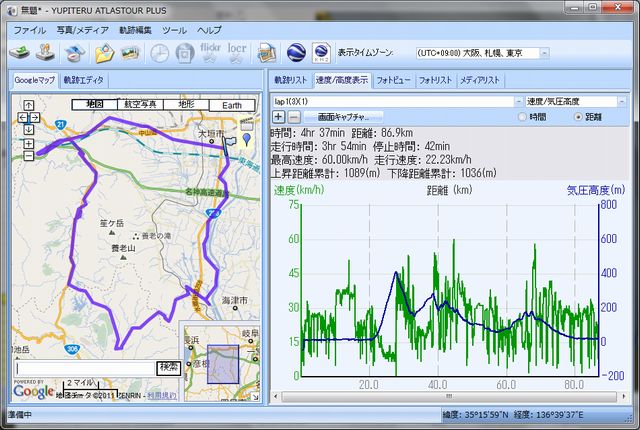The height and width of the screenshot is (430, 640).
Task: Open the timezone dropdown list
Action: (544, 53)
